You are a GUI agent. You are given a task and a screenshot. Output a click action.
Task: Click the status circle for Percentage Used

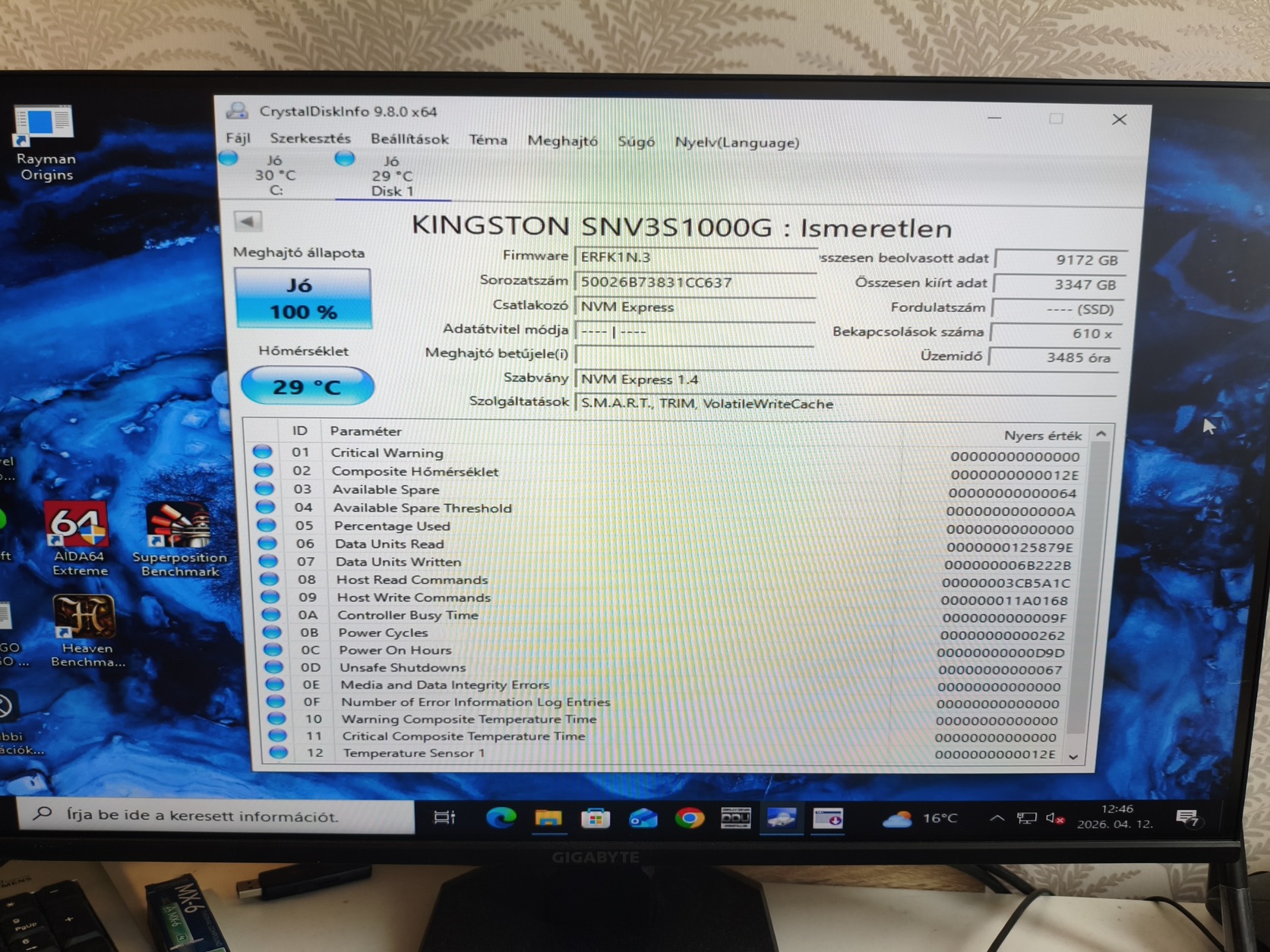click(266, 525)
